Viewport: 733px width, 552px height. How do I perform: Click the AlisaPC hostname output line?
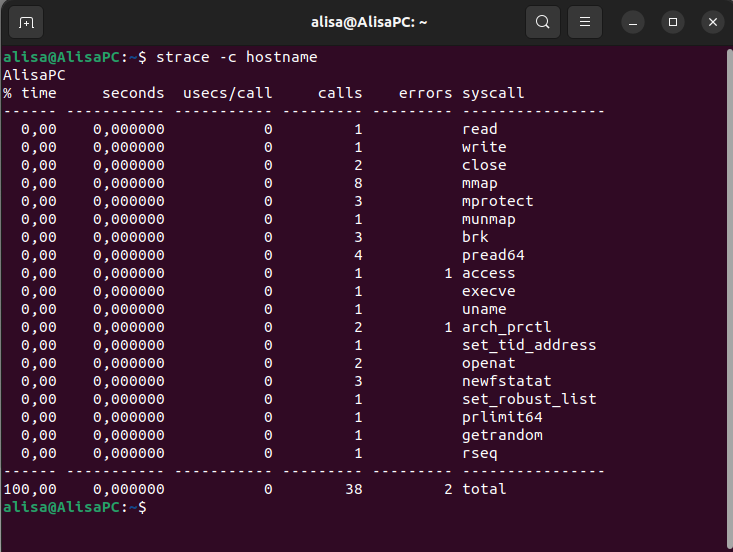pos(34,75)
